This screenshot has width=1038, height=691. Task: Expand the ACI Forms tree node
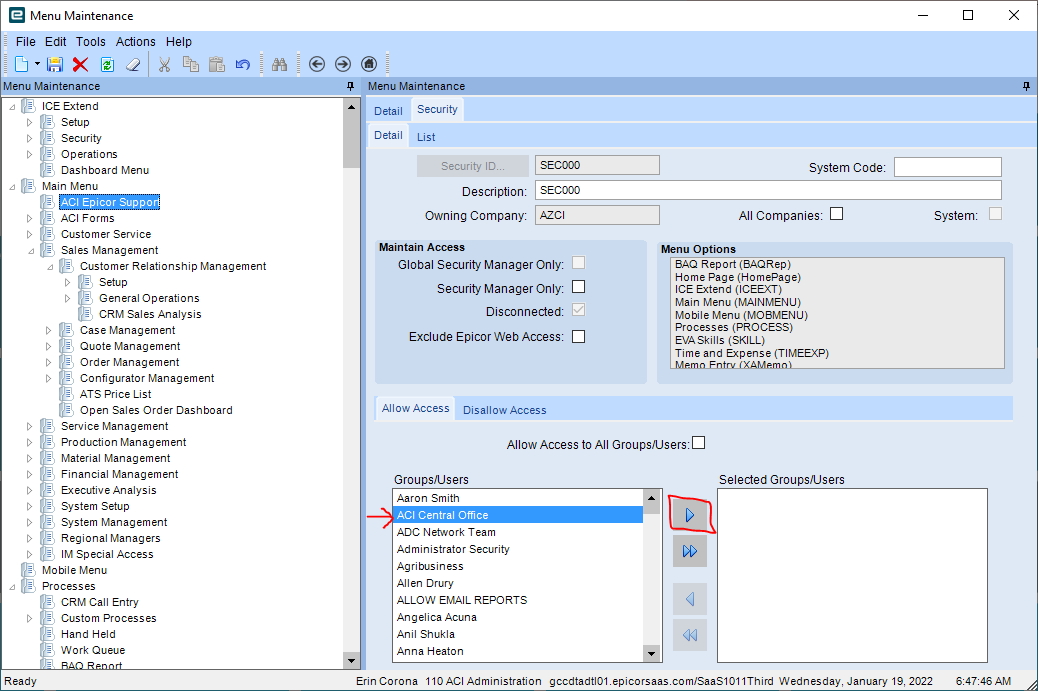pos(29,218)
